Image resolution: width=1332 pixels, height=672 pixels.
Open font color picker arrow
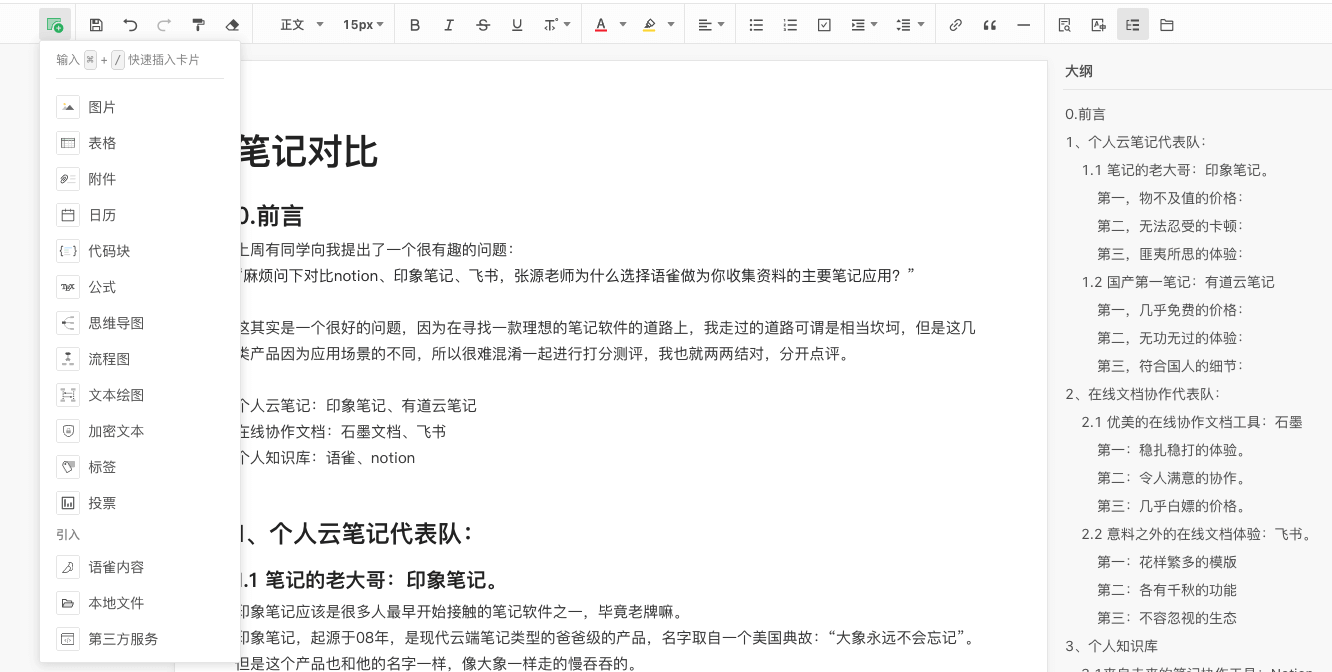tap(622, 25)
